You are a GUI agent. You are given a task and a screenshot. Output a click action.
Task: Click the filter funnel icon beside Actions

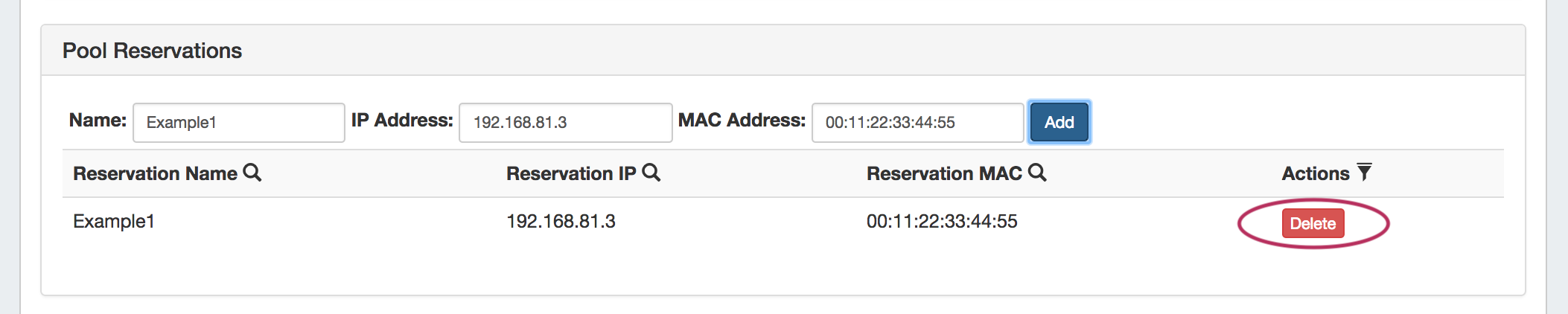coord(1364,173)
